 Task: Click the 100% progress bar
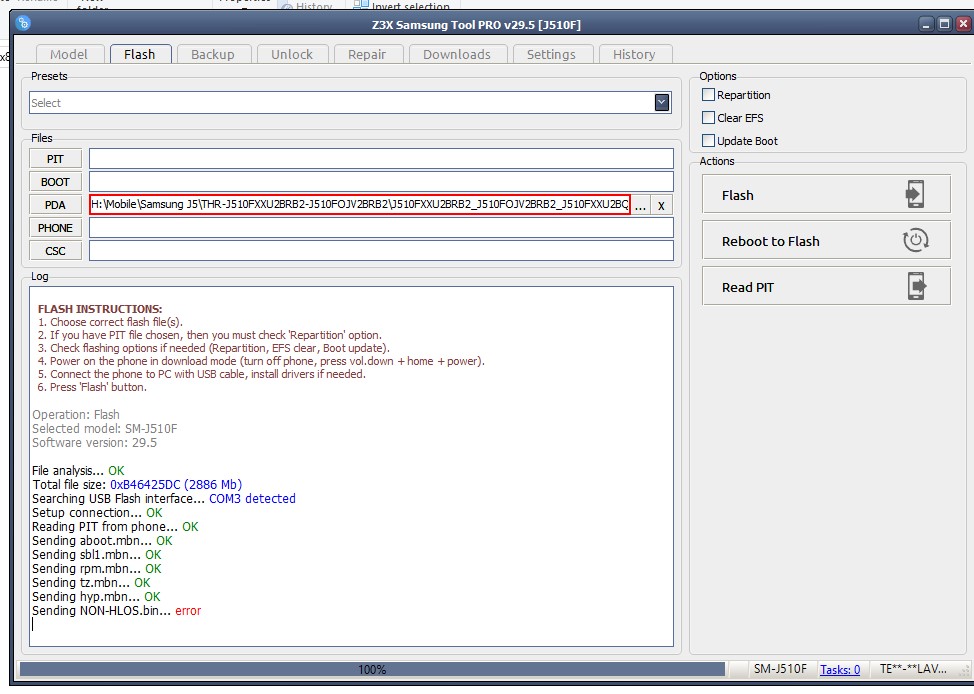[x=372, y=669]
